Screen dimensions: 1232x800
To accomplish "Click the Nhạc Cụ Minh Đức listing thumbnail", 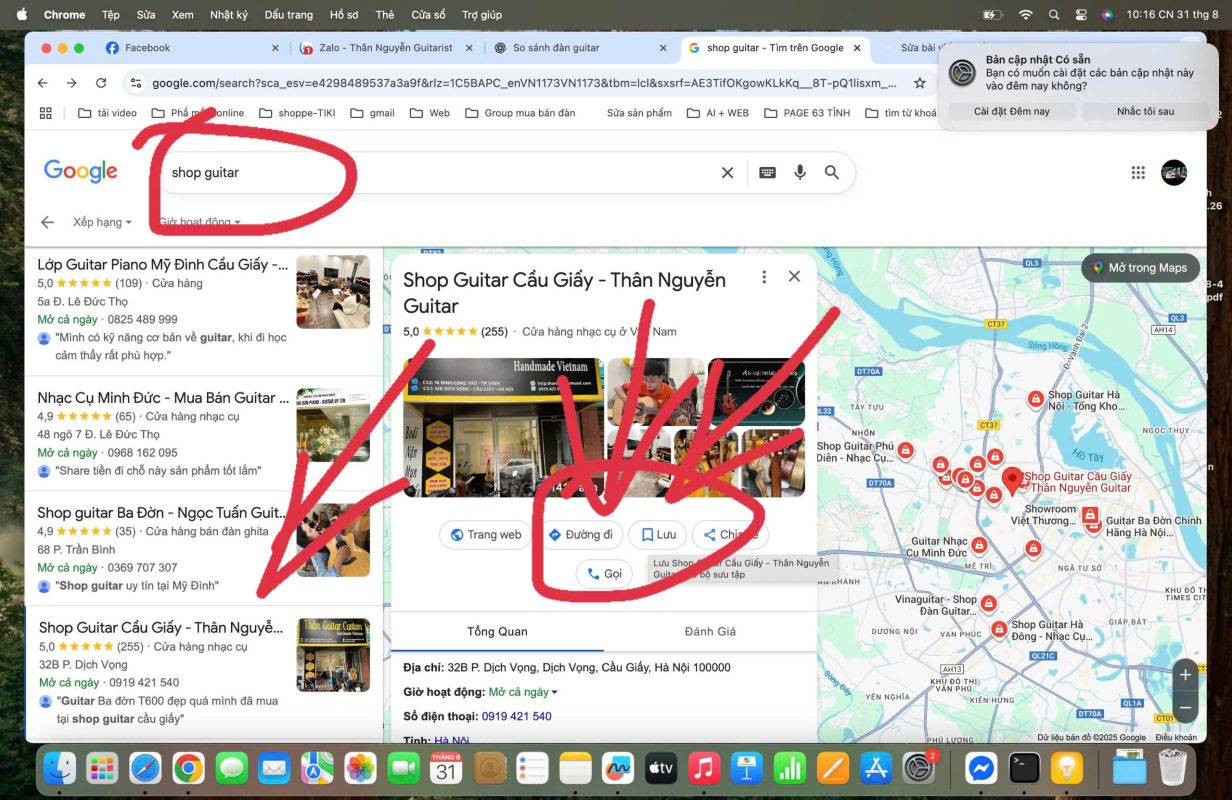I will click(x=333, y=425).
